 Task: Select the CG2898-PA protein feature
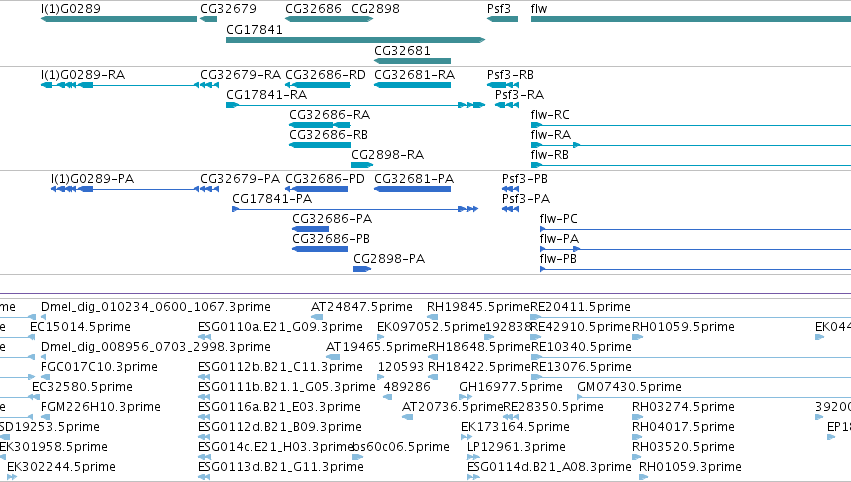(361, 269)
